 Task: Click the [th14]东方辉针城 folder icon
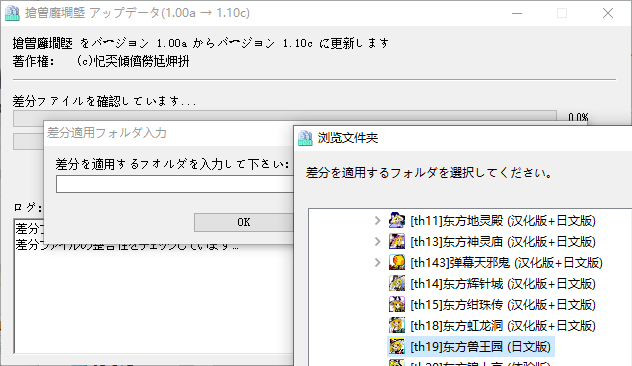pyautogui.click(x=397, y=283)
